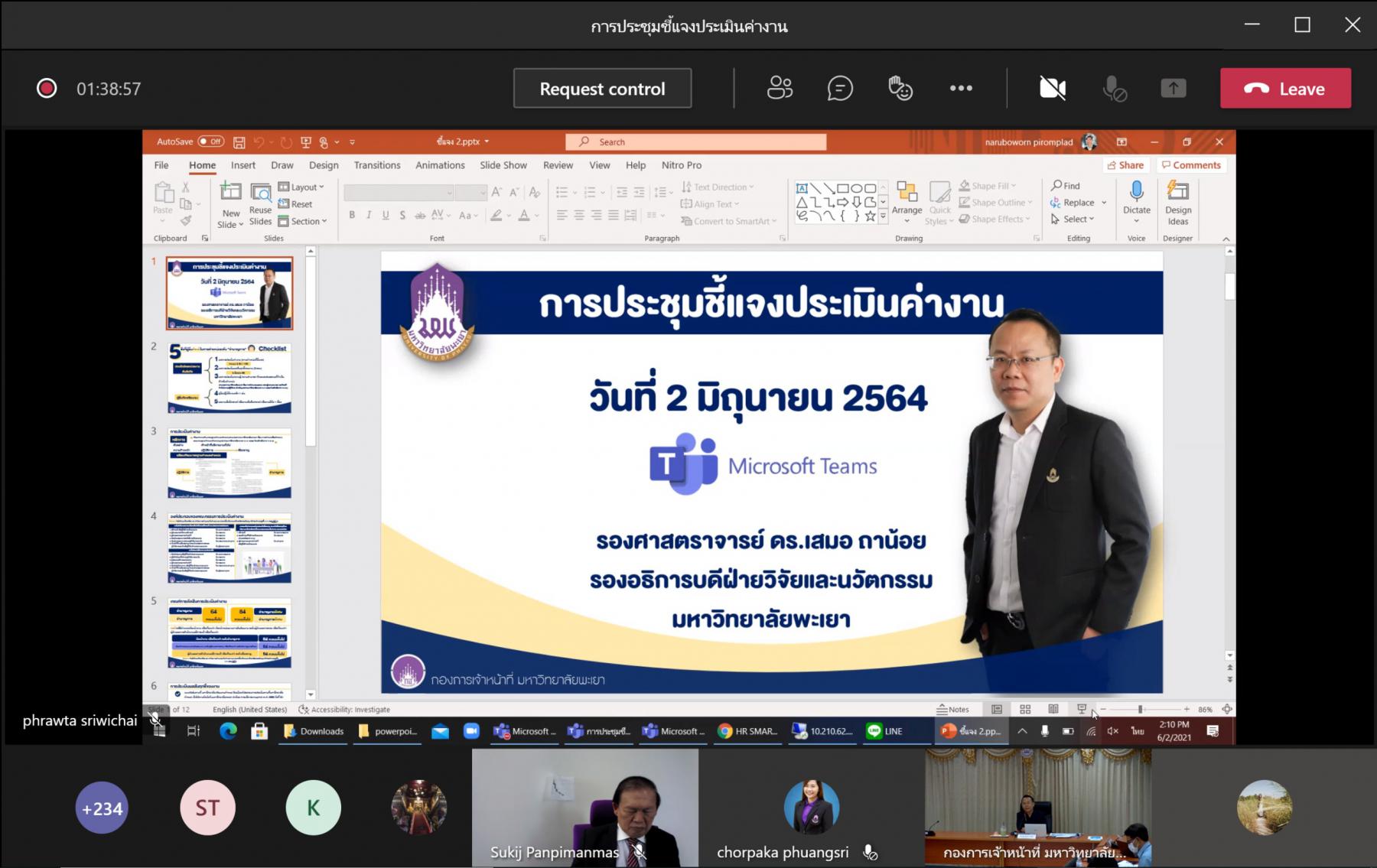Viewport: 1377px width, 868px height.
Task: Open the More actions ellipsis menu
Action: (961, 89)
